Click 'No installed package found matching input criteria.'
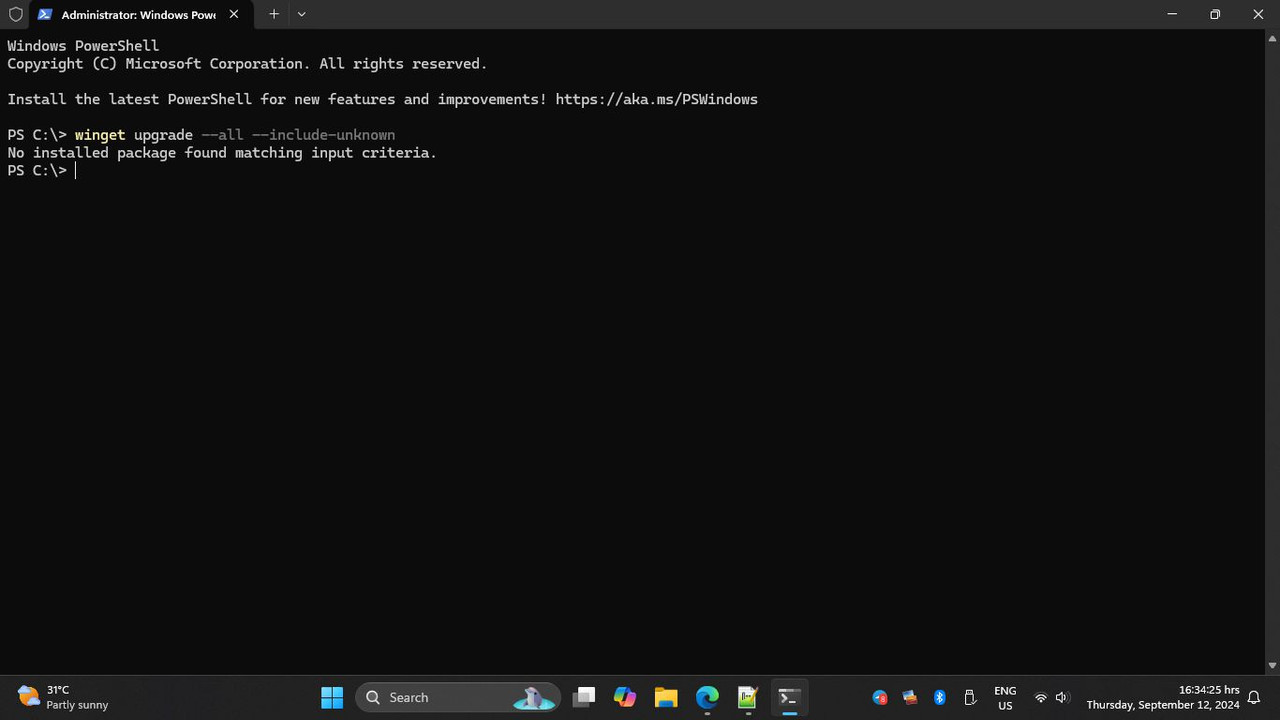Screen dimensions: 1280x720 point(222,153)
